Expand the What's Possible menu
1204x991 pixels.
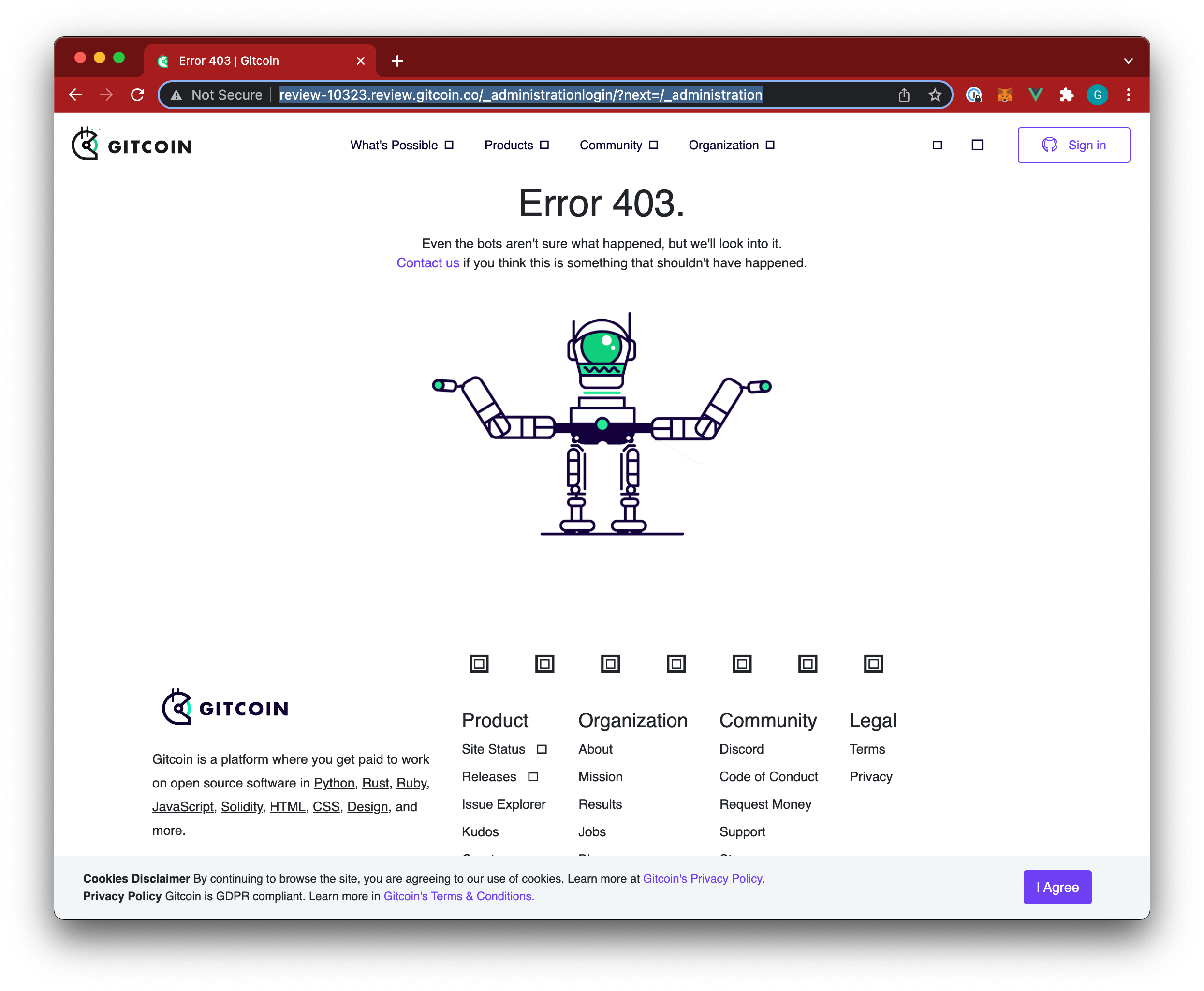tap(401, 145)
